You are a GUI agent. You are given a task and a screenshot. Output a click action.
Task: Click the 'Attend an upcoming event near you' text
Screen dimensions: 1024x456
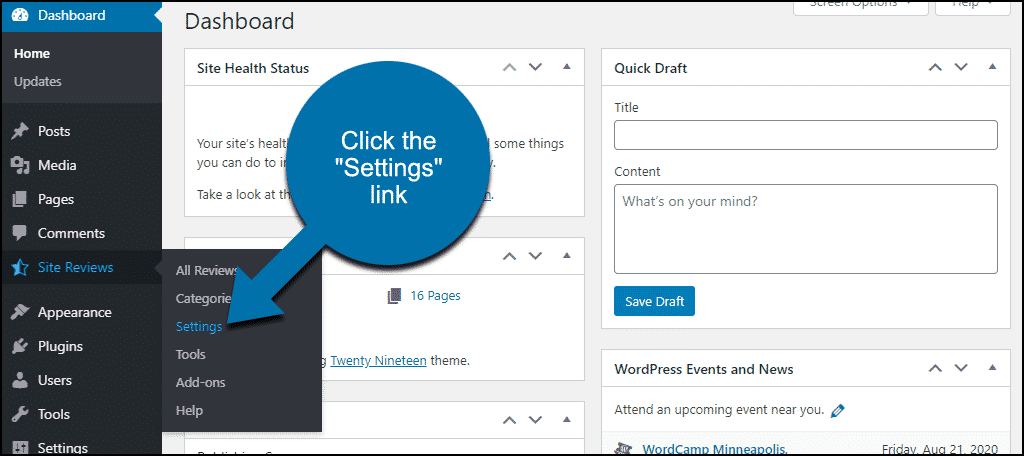pos(719,411)
